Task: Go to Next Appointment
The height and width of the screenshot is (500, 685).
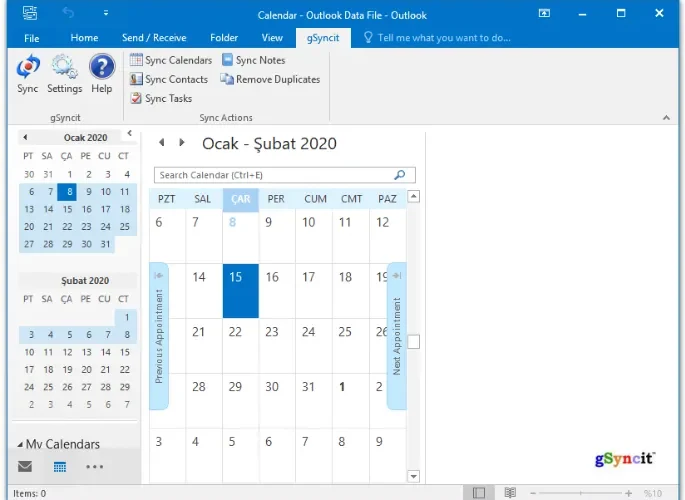Action: tap(397, 336)
